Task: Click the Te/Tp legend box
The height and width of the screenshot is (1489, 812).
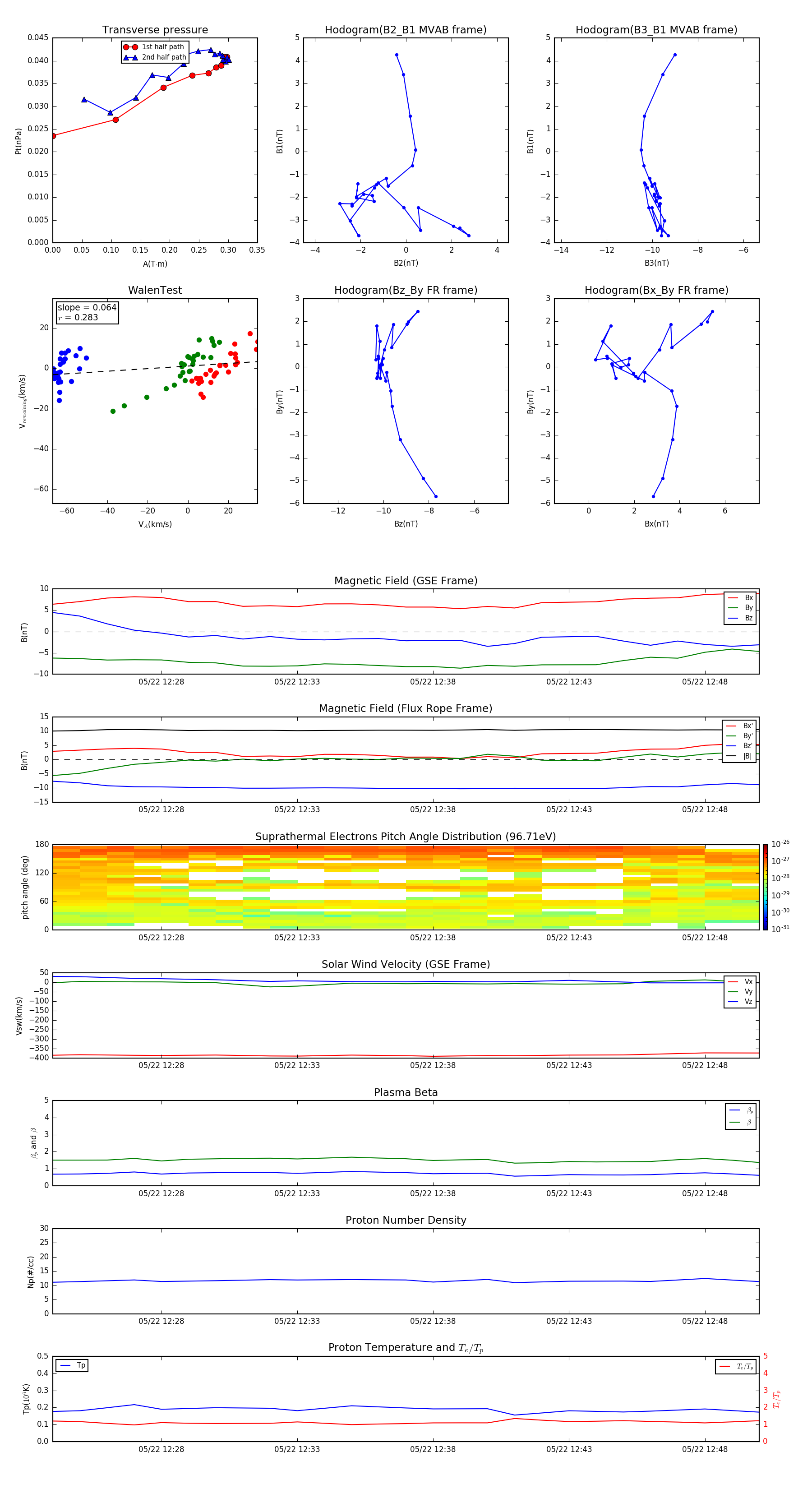Action: [x=735, y=1366]
